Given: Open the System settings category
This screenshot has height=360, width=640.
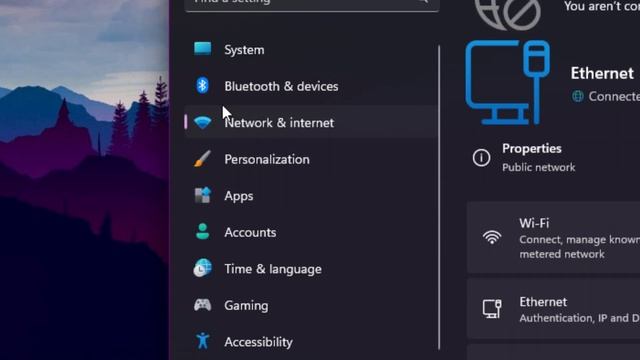Looking at the screenshot, I should 311,50.
